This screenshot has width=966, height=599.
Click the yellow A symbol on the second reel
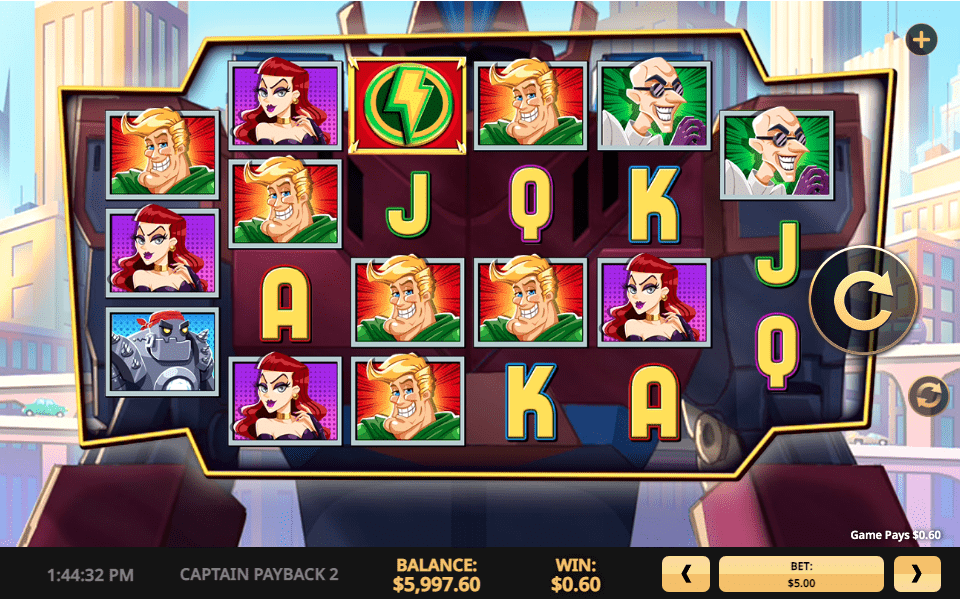tap(285, 303)
